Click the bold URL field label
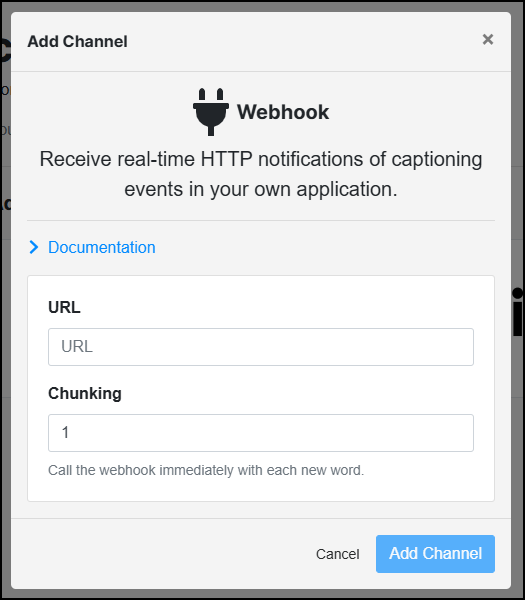This screenshot has height=600, width=525. (64, 307)
